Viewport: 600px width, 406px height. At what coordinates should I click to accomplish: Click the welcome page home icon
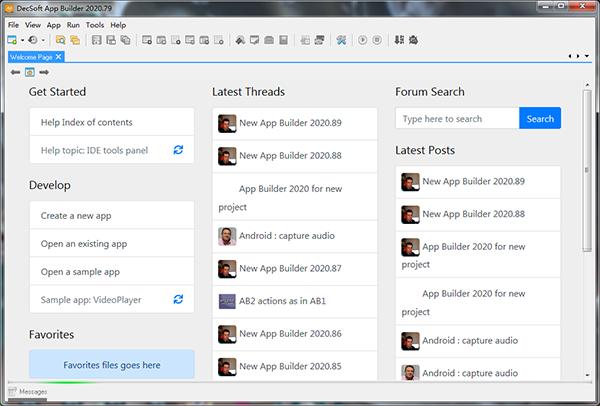click(x=29, y=72)
